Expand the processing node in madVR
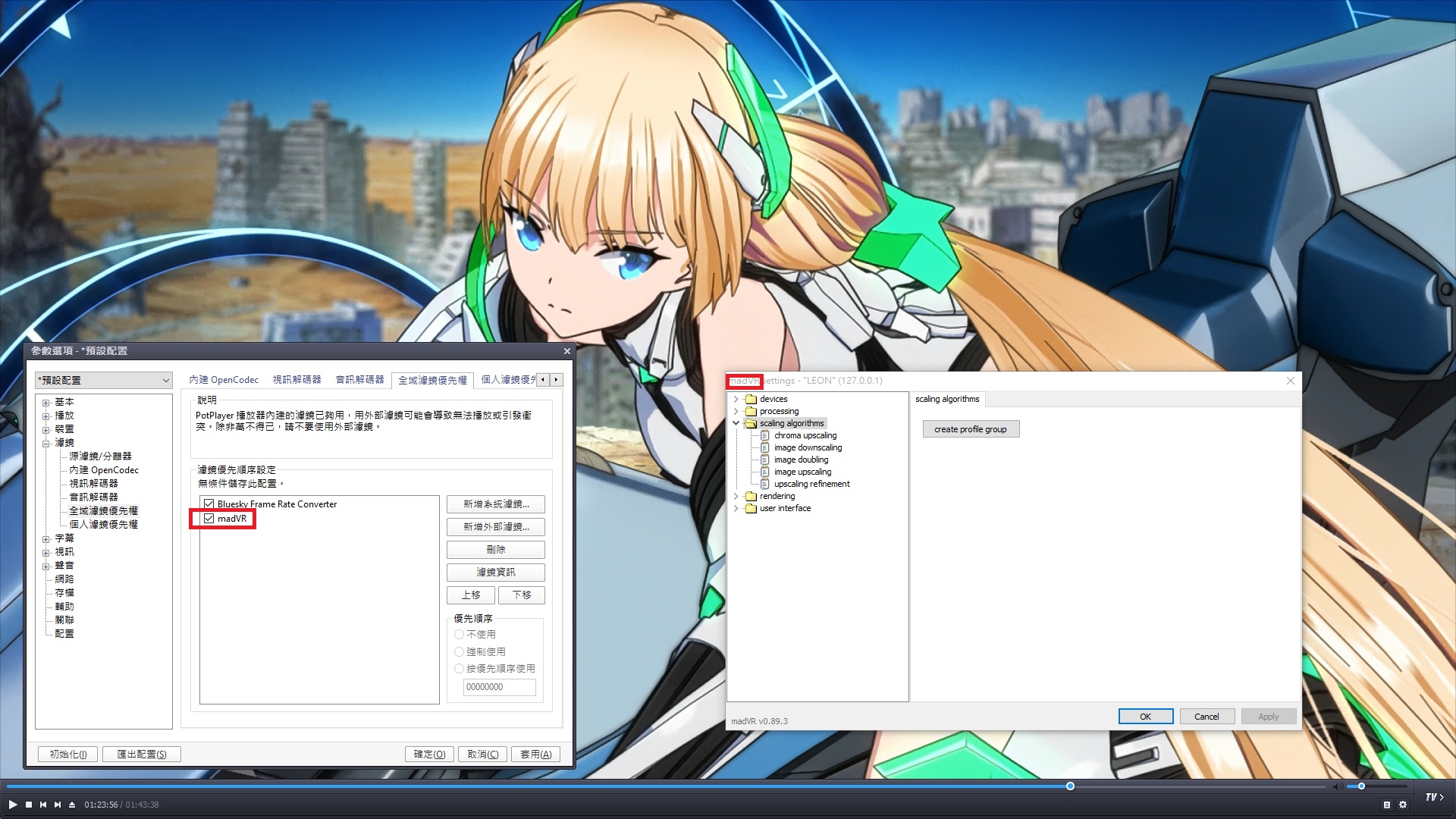The height and width of the screenshot is (819, 1456). pyautogui.click(x=736, y=411)
